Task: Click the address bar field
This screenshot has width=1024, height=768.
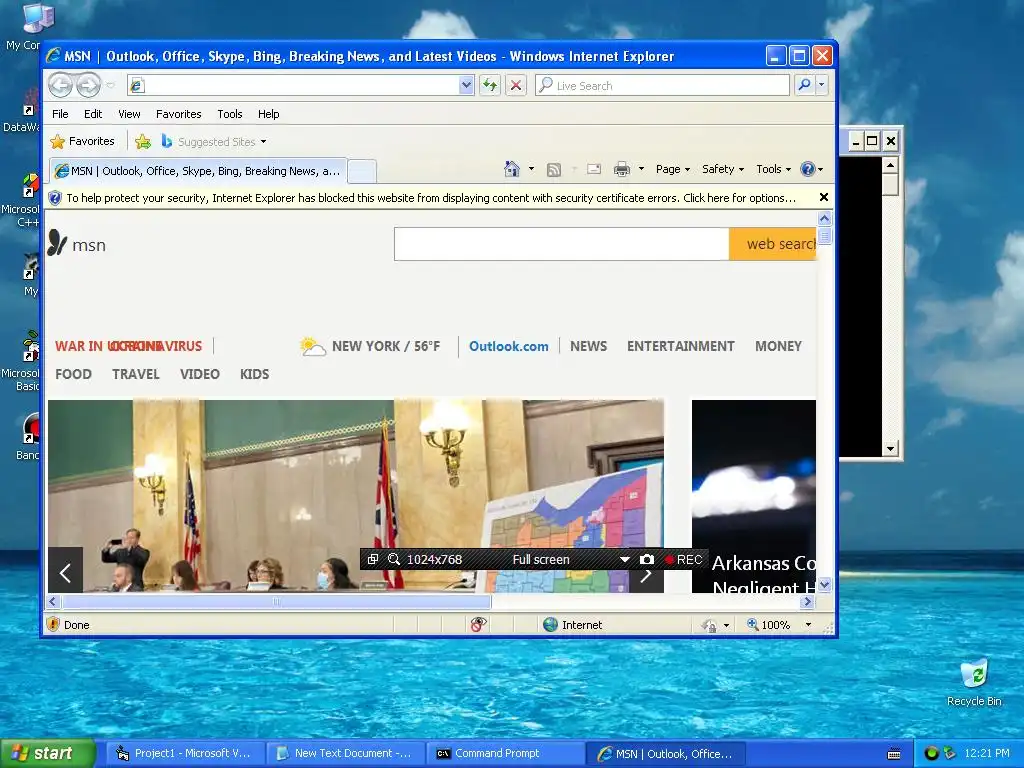Action: point(293,85)
